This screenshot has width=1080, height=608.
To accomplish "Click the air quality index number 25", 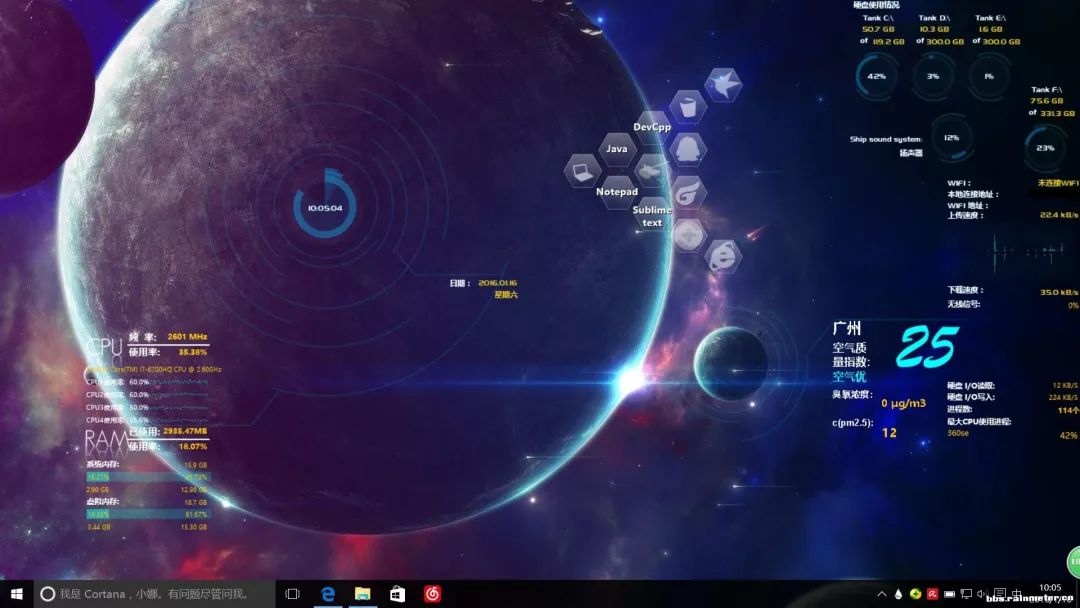I will [927, 347].
